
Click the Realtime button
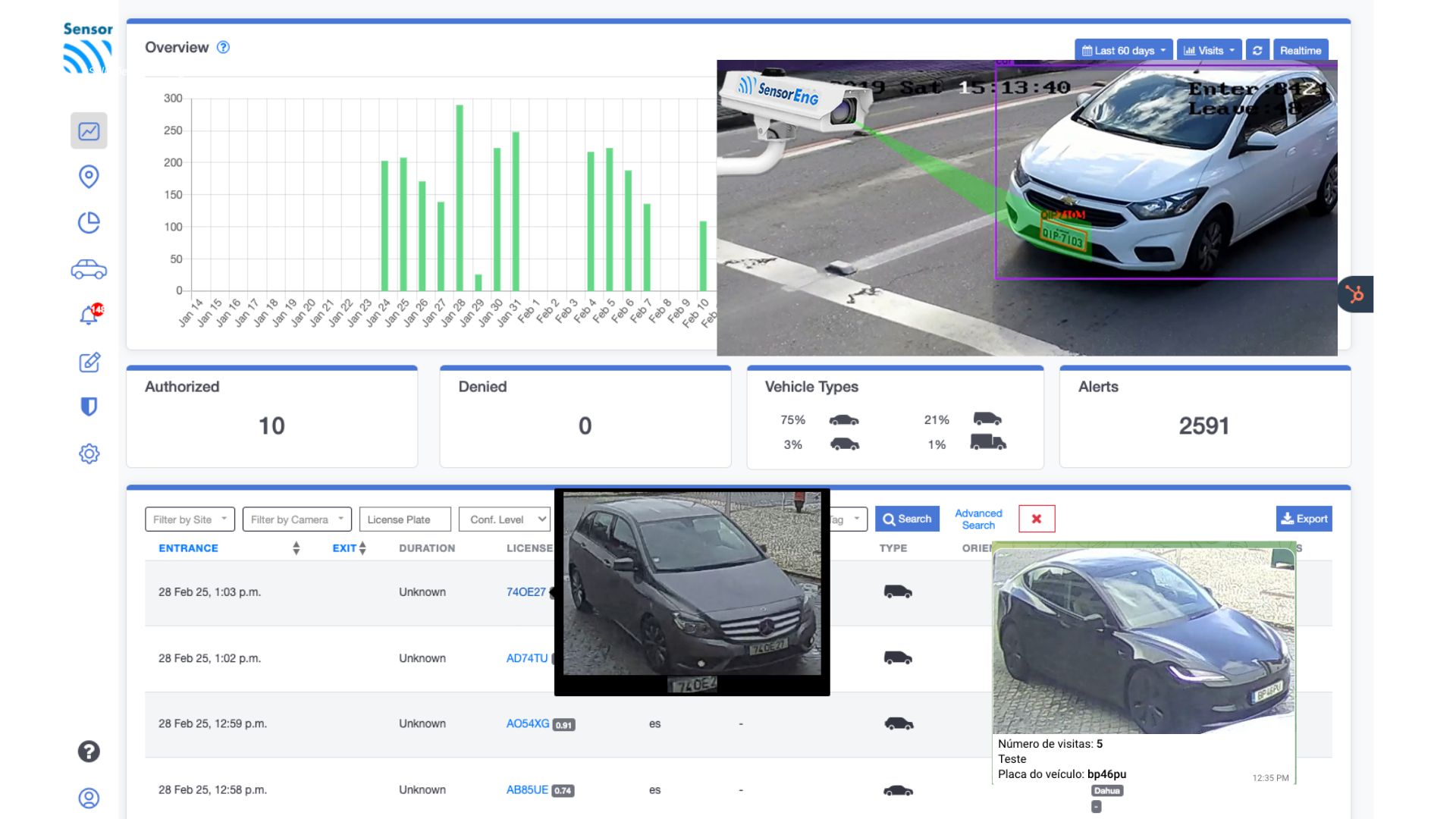coord(1301,51)
